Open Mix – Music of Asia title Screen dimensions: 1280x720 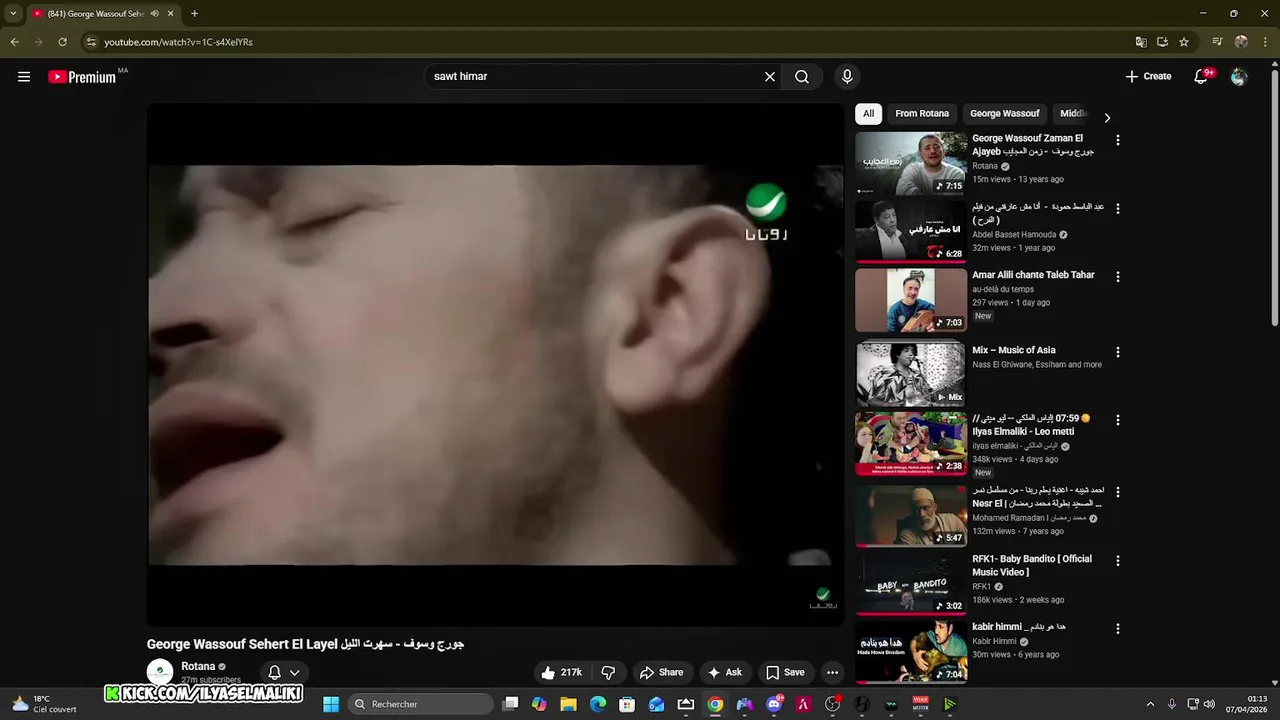(1014, 351)
